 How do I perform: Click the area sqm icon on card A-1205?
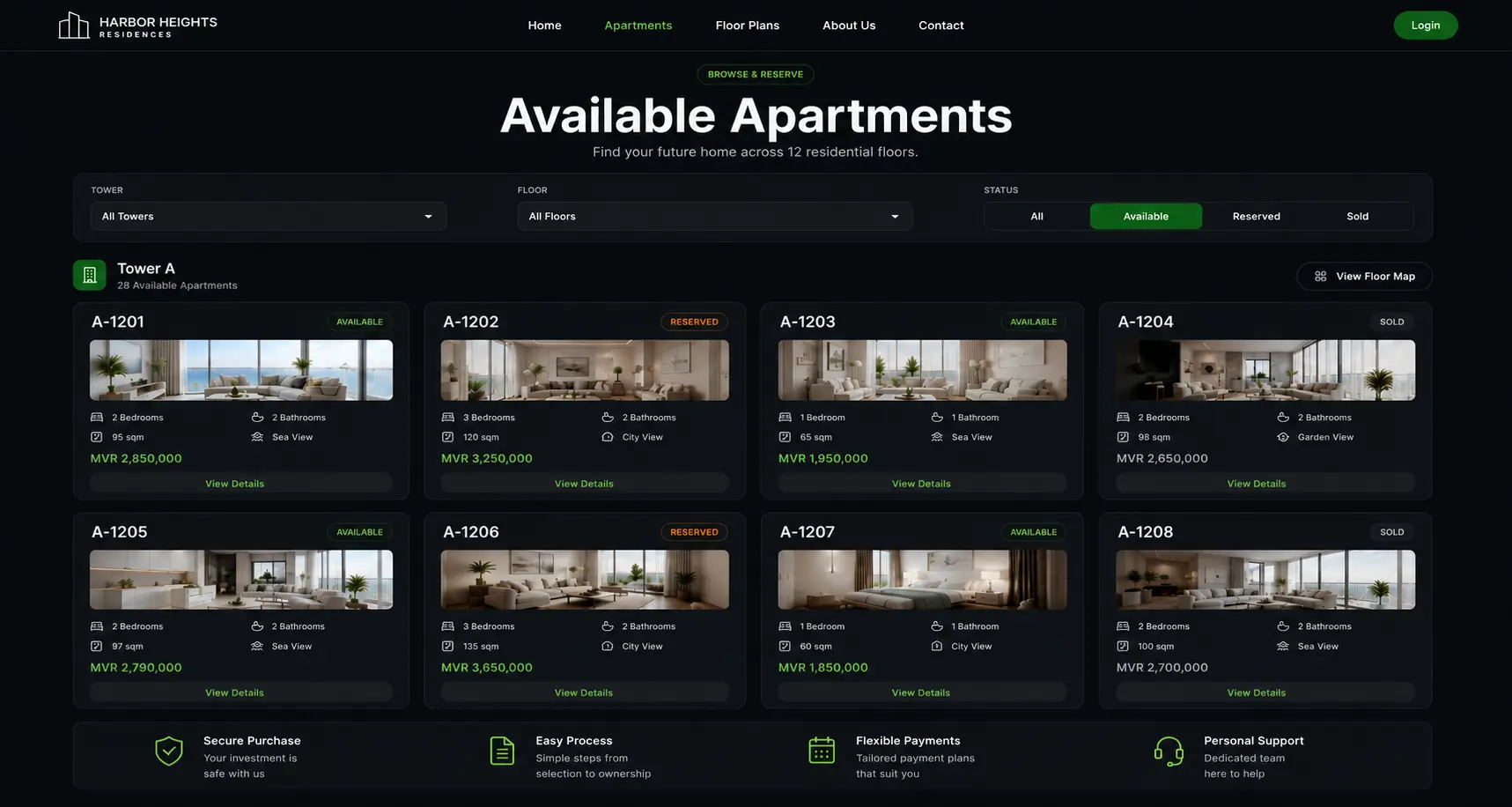pos(97,647)
